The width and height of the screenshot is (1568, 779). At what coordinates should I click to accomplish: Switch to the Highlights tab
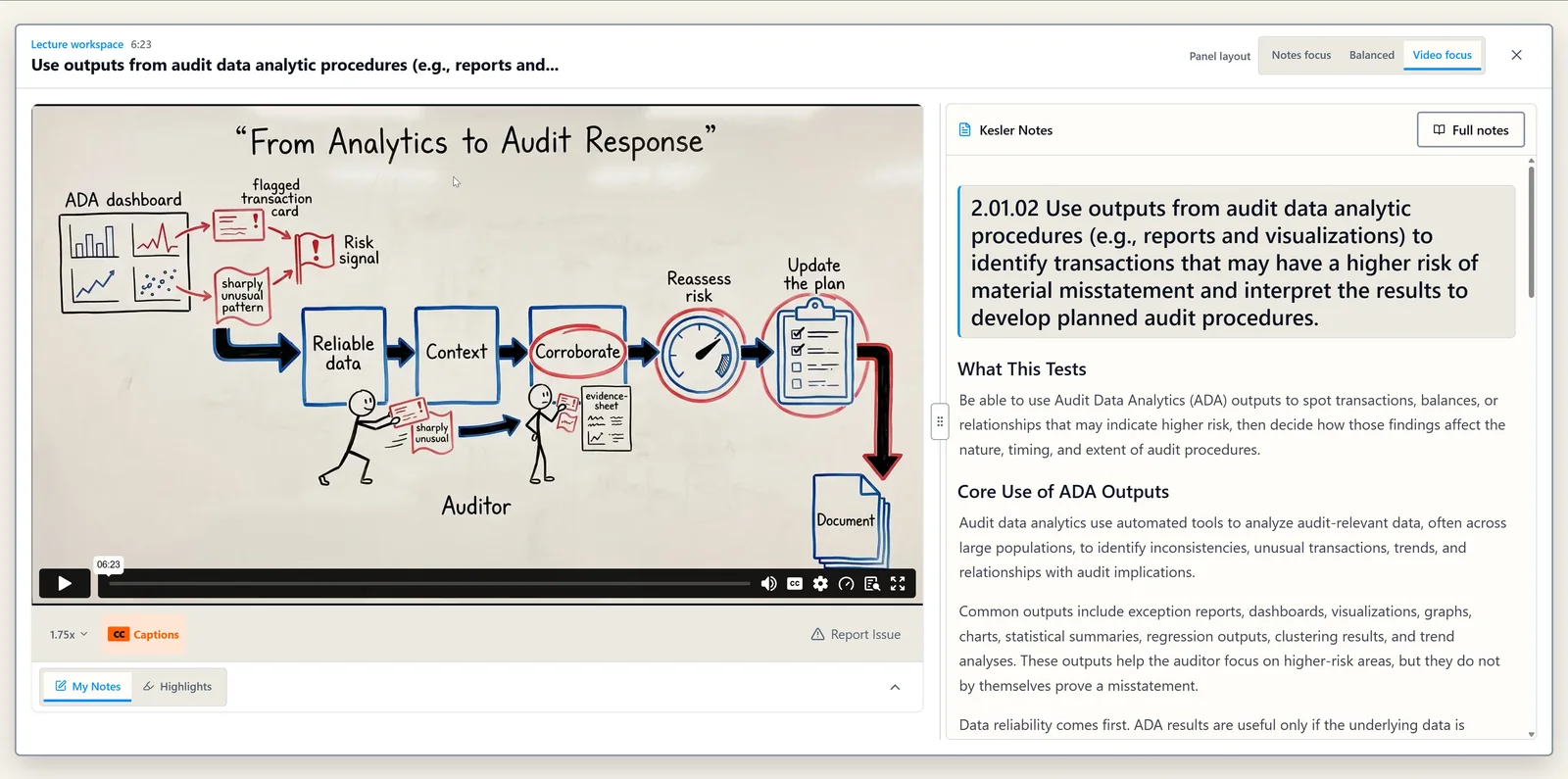pos(177,687)
